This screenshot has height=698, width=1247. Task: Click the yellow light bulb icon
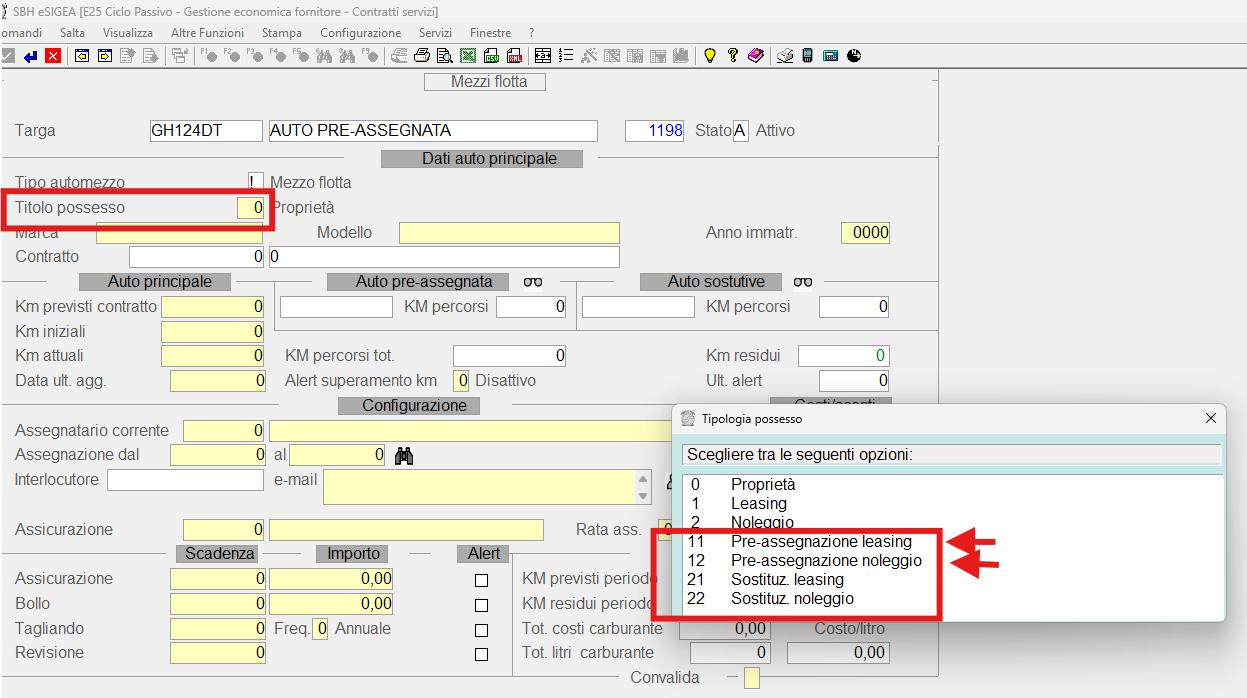pyautogui.click(x=710, y=56)
